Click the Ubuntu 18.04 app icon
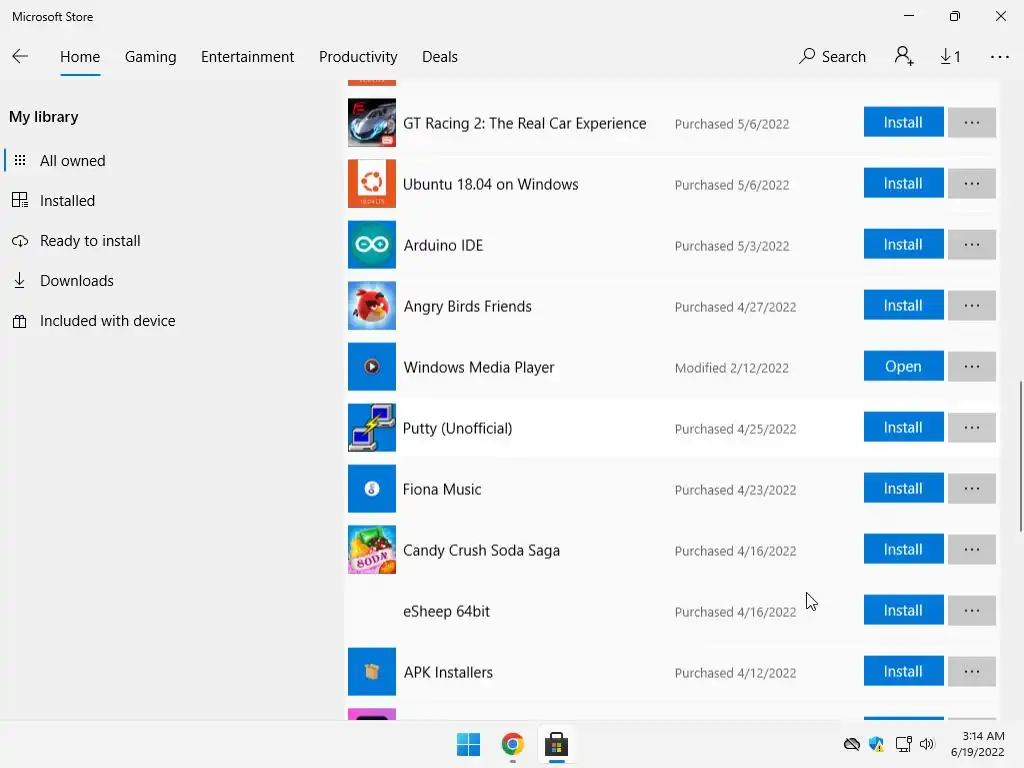This screenshot has width=1024, height=768. coord(372,184)
